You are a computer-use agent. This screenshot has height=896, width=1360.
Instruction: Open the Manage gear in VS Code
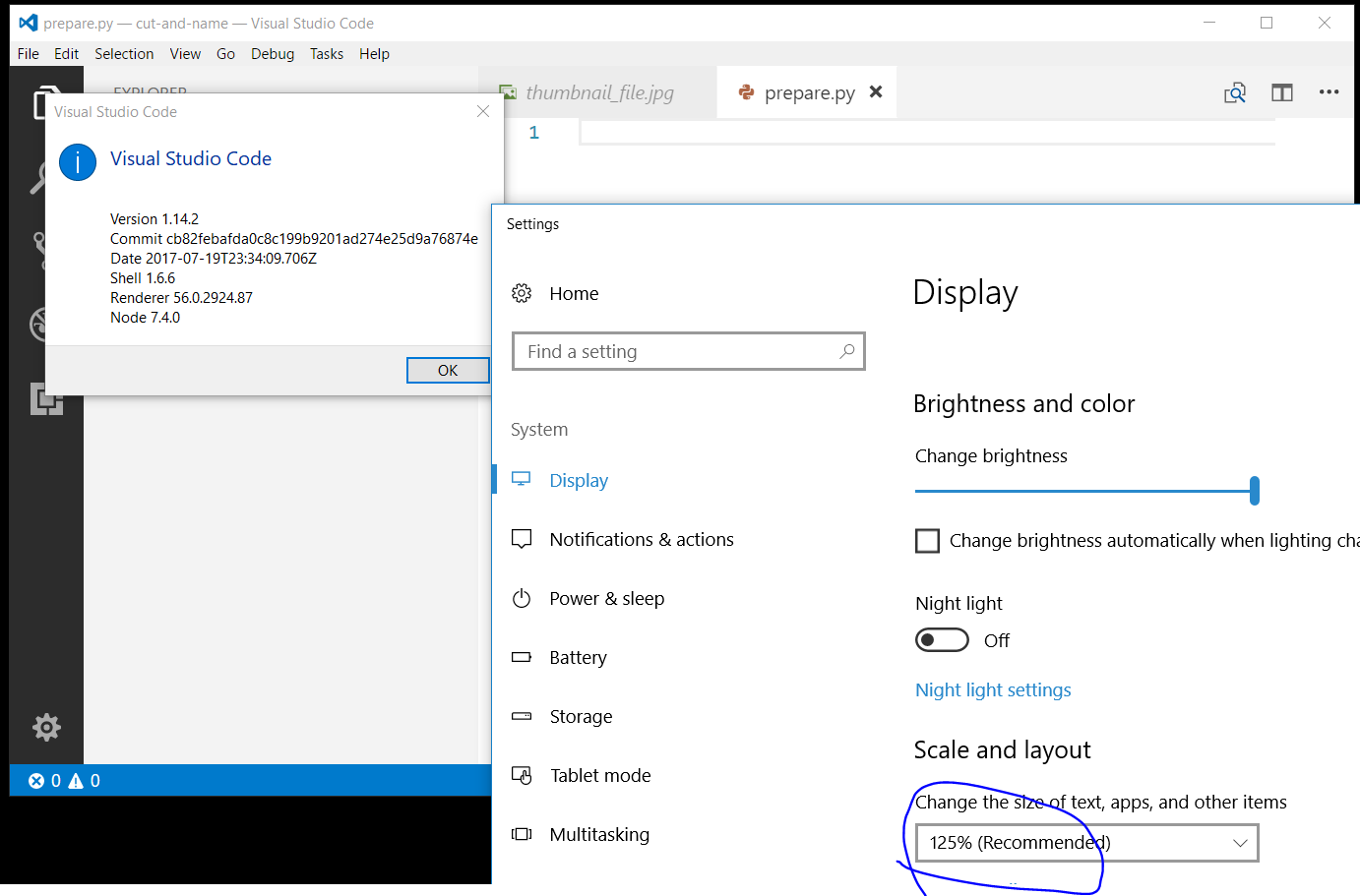click(46, 727)
